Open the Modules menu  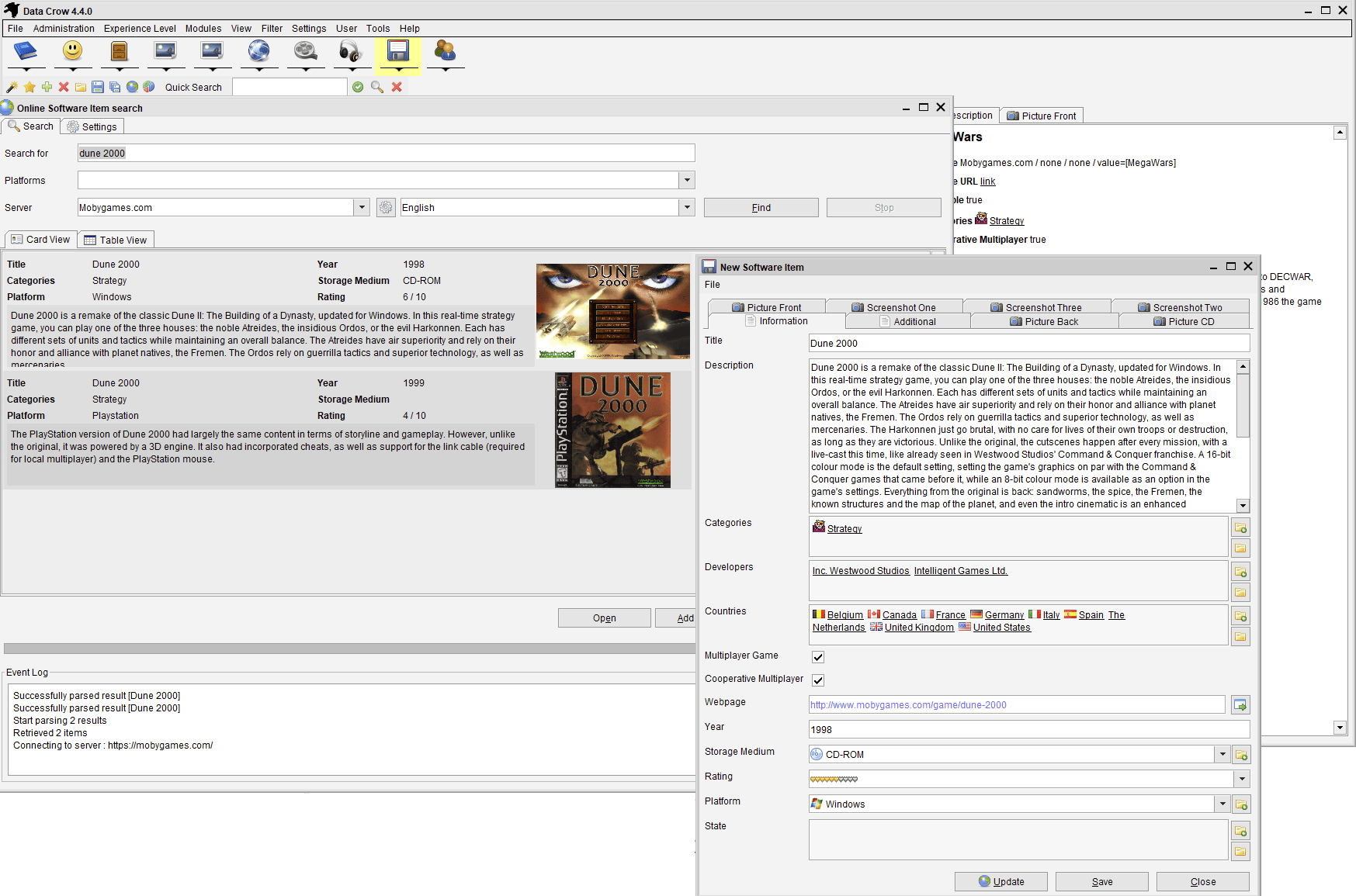[x=203, y=29]
